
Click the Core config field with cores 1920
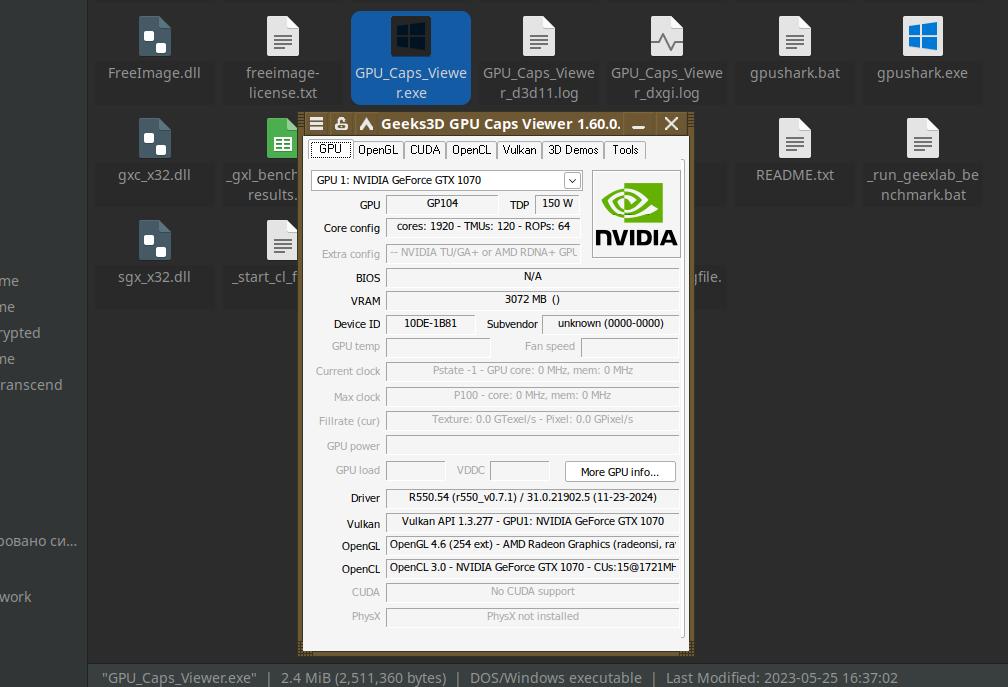click(483, 227)
